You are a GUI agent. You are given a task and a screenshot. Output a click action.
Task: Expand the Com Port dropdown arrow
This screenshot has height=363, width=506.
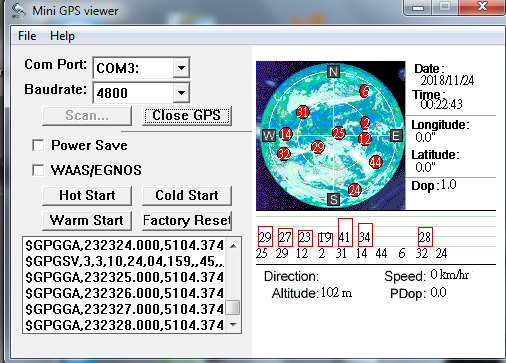coord(181,68)
